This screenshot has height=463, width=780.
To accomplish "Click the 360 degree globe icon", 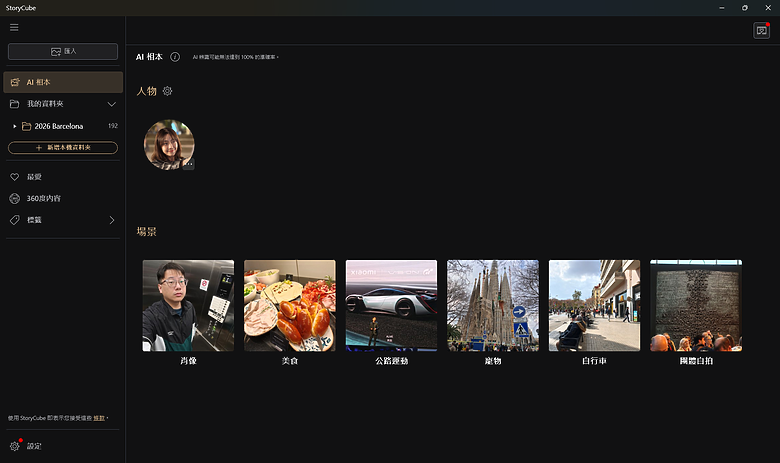I will (x=14, y=198).
